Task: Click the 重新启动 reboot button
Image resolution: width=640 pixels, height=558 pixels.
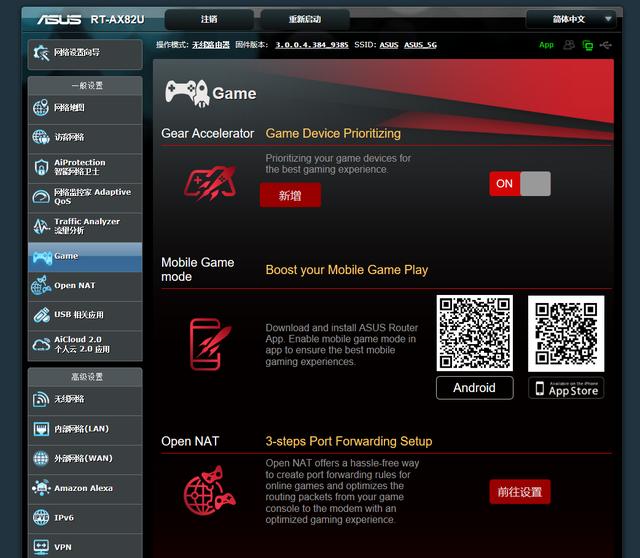Action: (x=305, y=19)
